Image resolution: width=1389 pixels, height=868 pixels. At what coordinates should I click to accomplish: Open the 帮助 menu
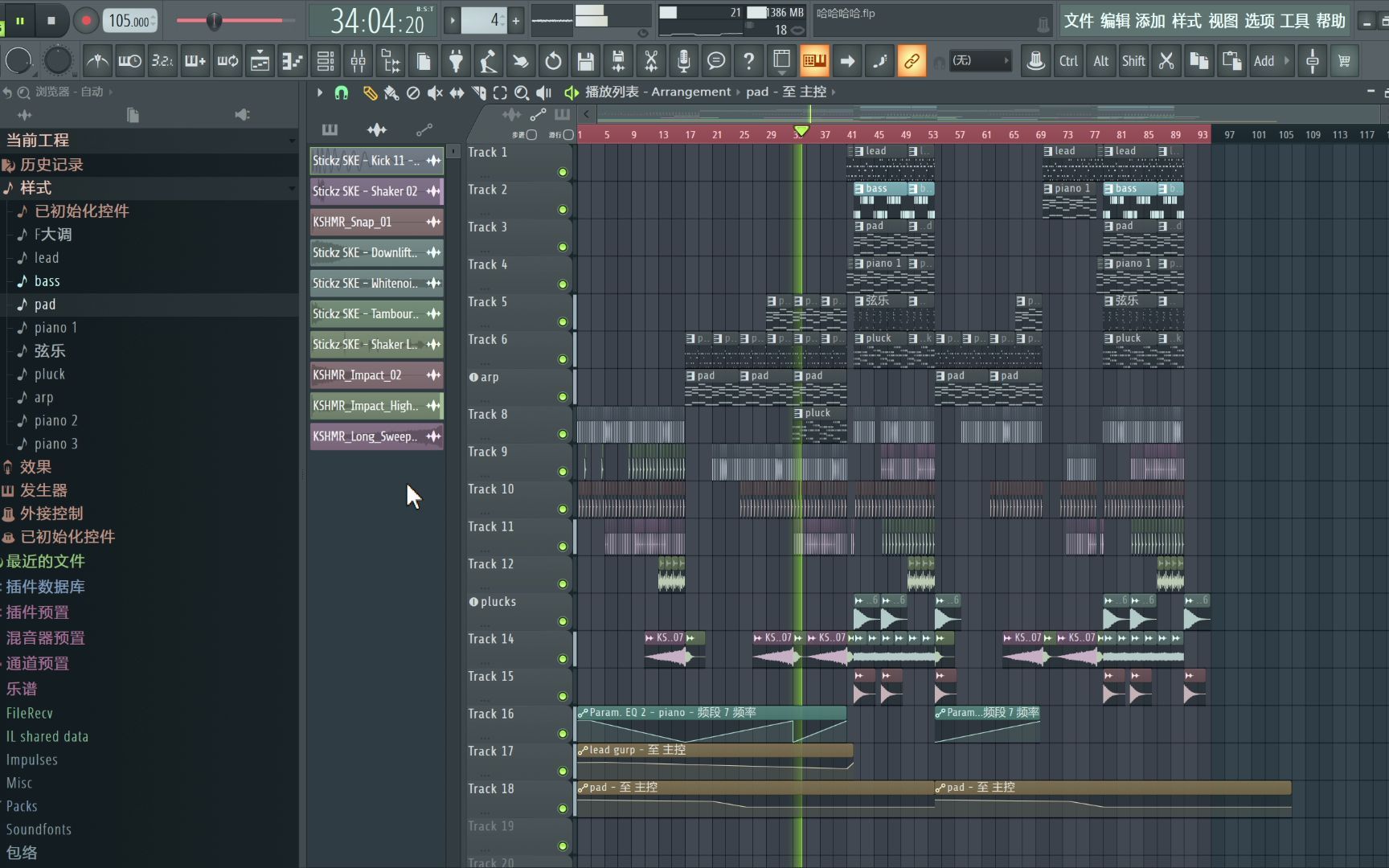pyautogui.click(x=1331, y=21)
